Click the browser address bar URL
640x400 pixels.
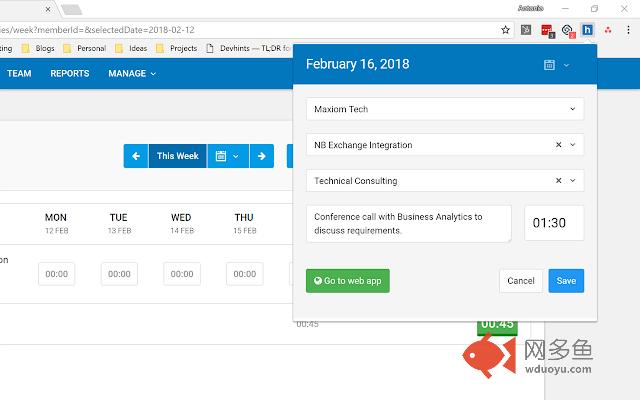97,30
